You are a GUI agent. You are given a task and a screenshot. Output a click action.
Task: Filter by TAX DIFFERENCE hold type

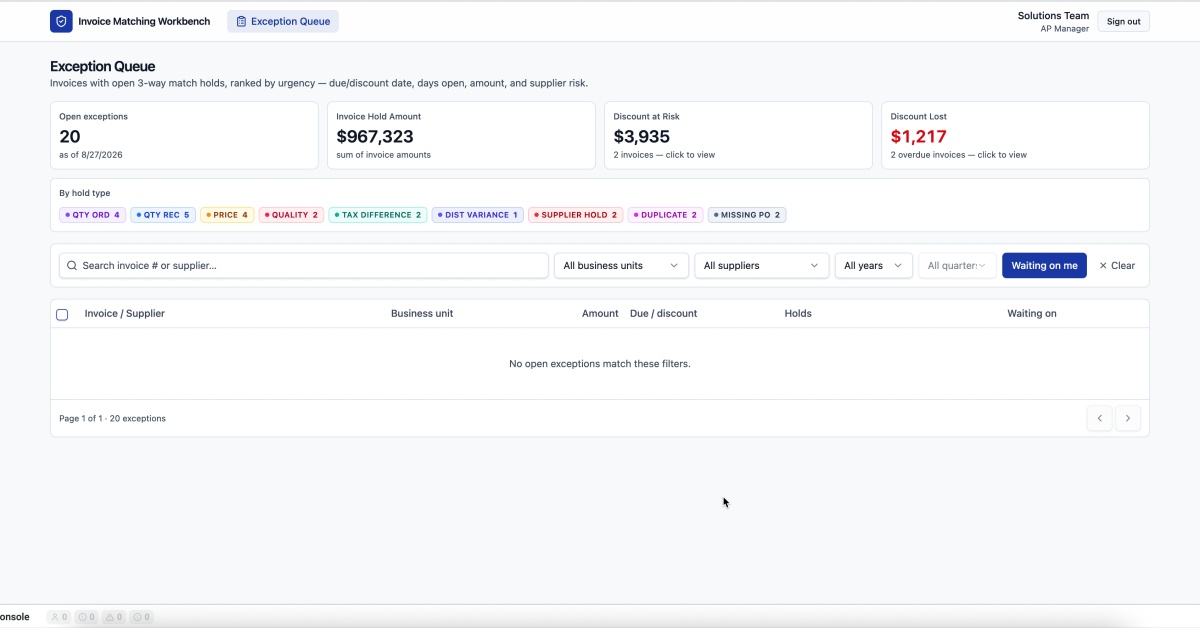[378, 215]
